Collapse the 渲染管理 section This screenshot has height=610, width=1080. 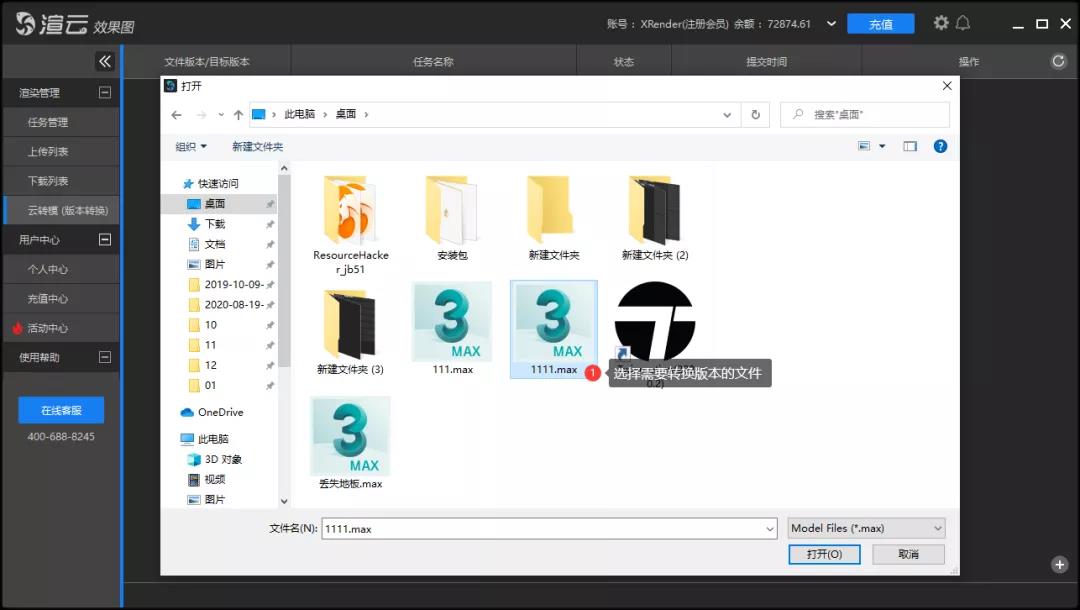[104, 93]
